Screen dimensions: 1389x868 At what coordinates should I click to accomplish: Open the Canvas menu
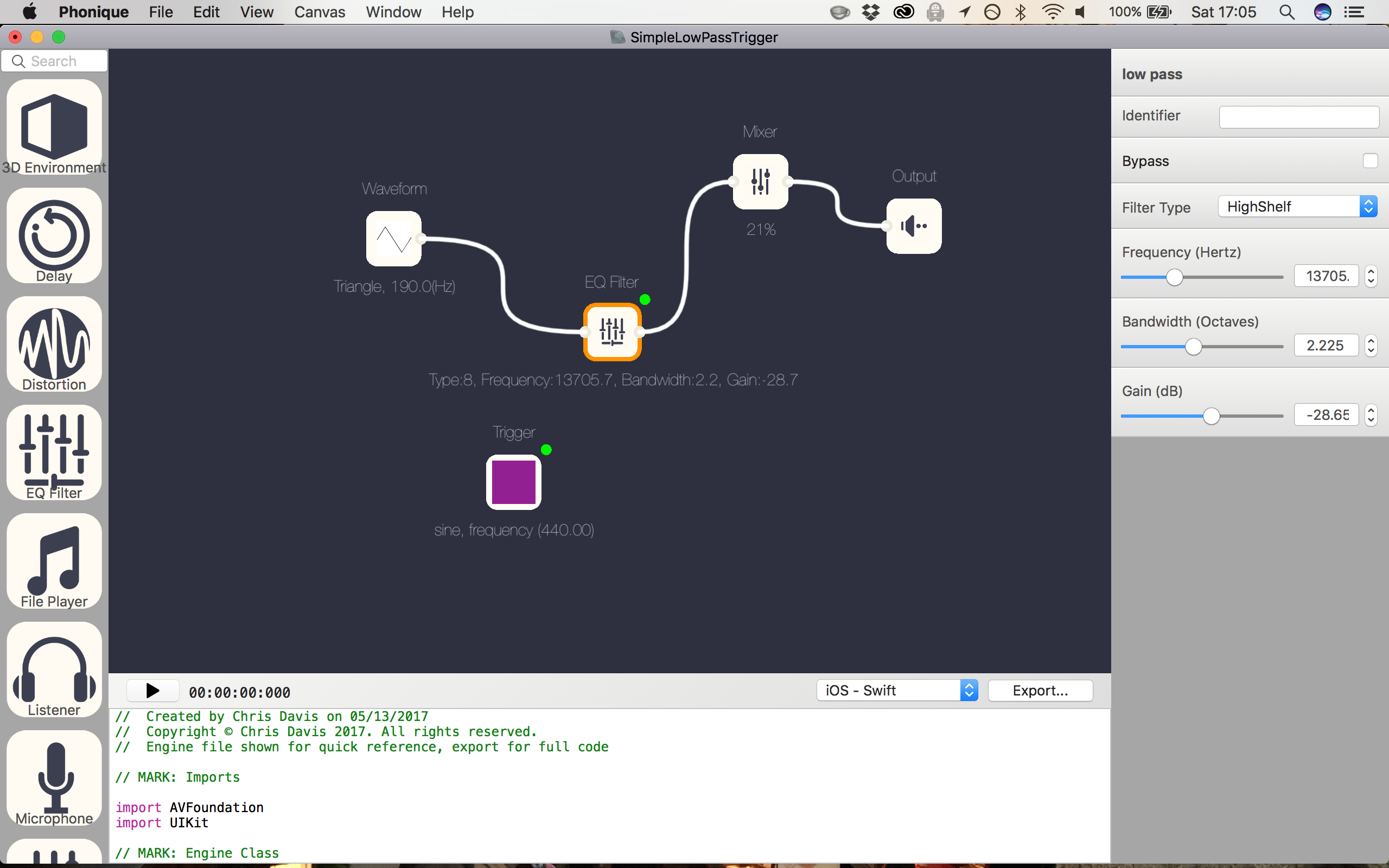tap(320, 12)
